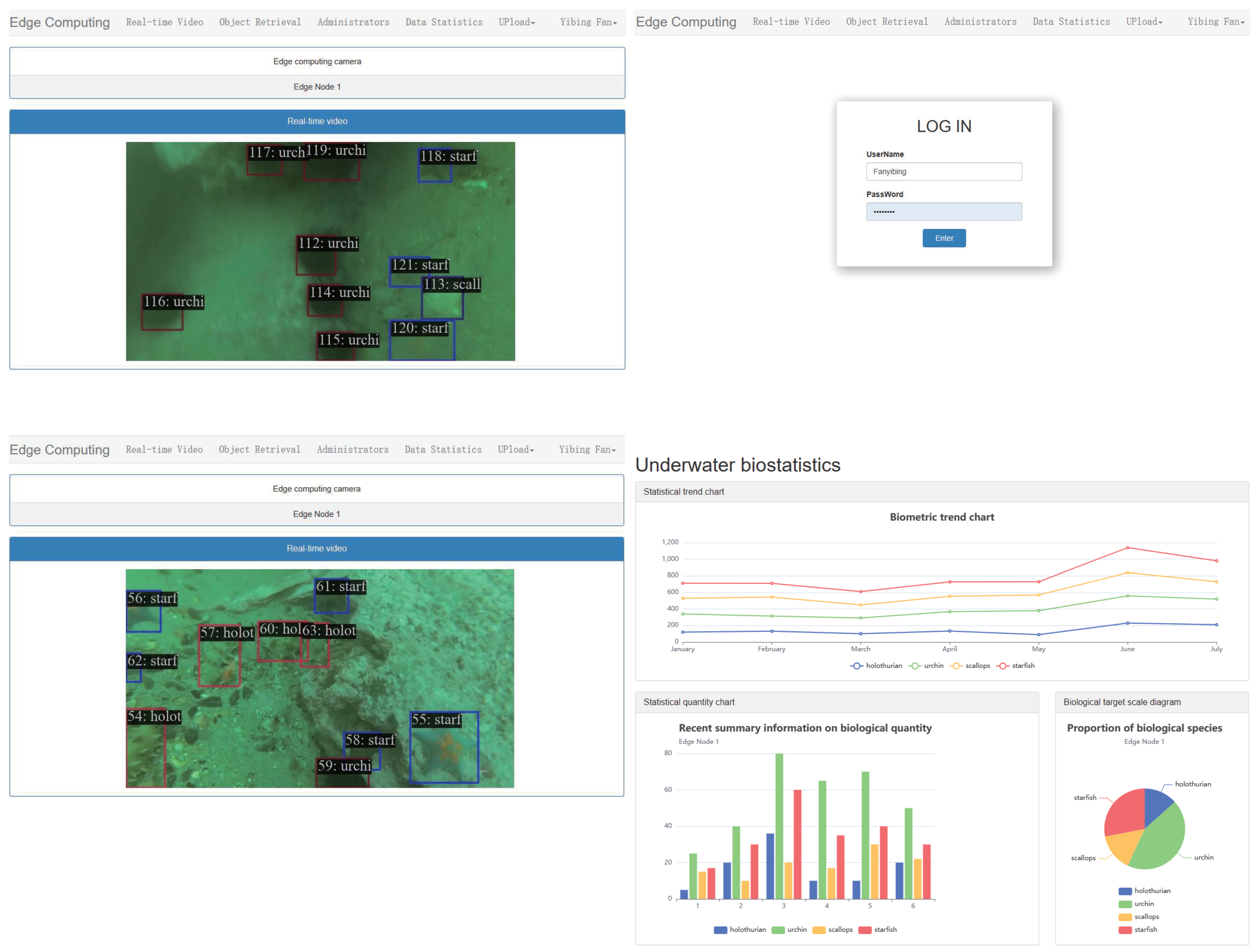
Task: Click the UserName field containing Fanyibing
Action: point(944,172)
